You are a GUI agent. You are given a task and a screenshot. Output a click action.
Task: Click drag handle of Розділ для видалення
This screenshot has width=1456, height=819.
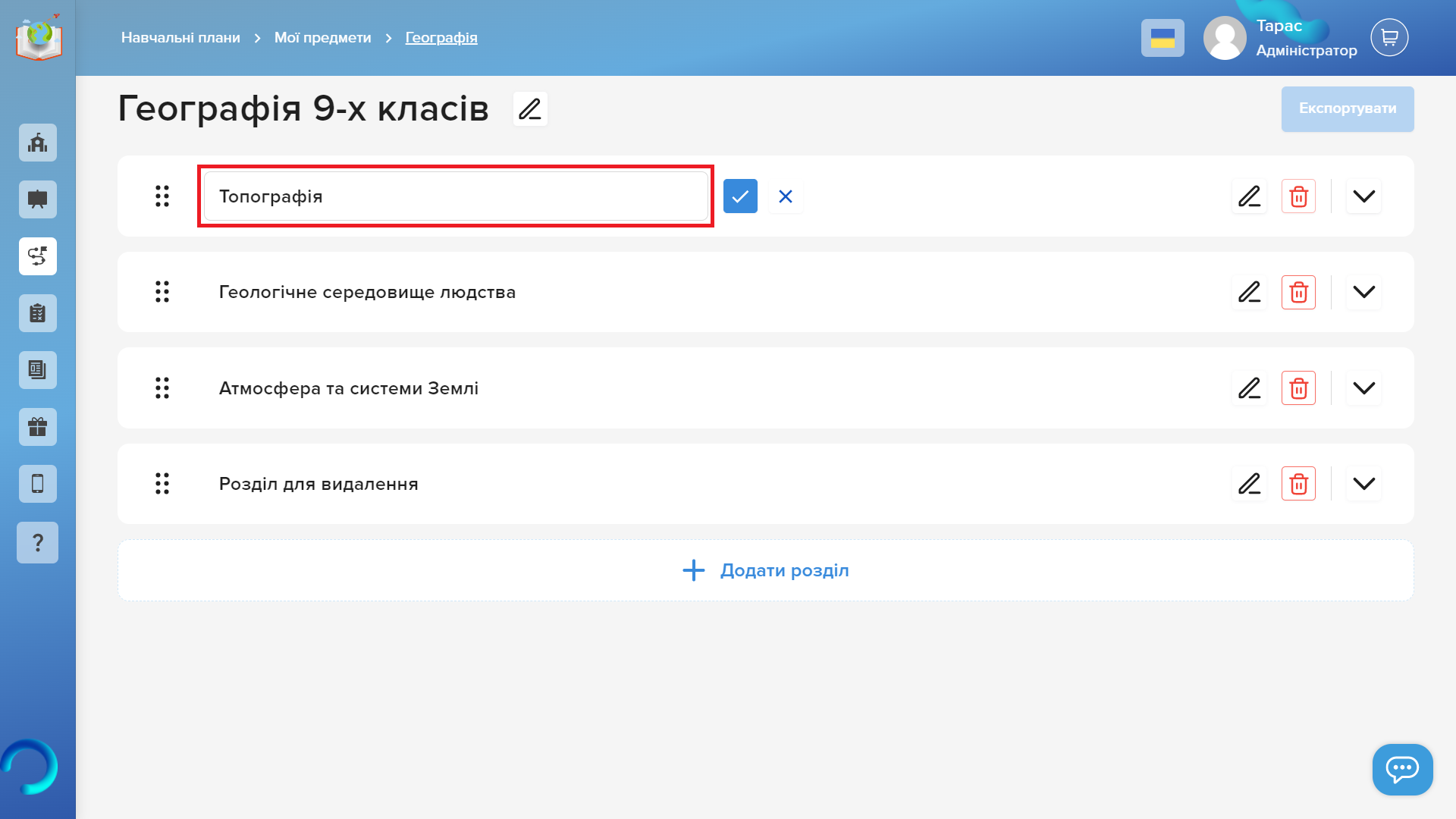(x=162, y=484)
